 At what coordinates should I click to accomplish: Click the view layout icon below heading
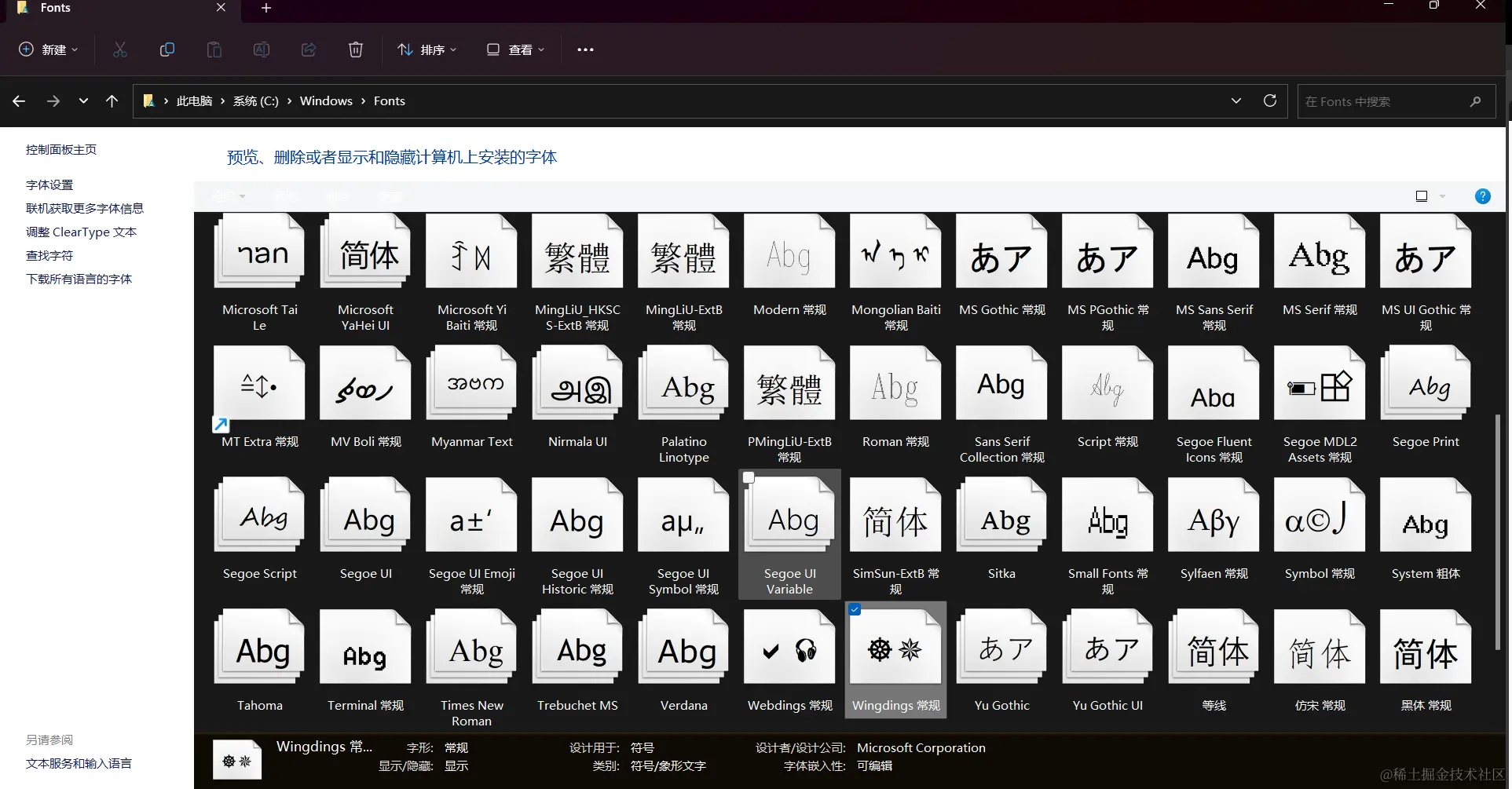(x=1421, y=196)
